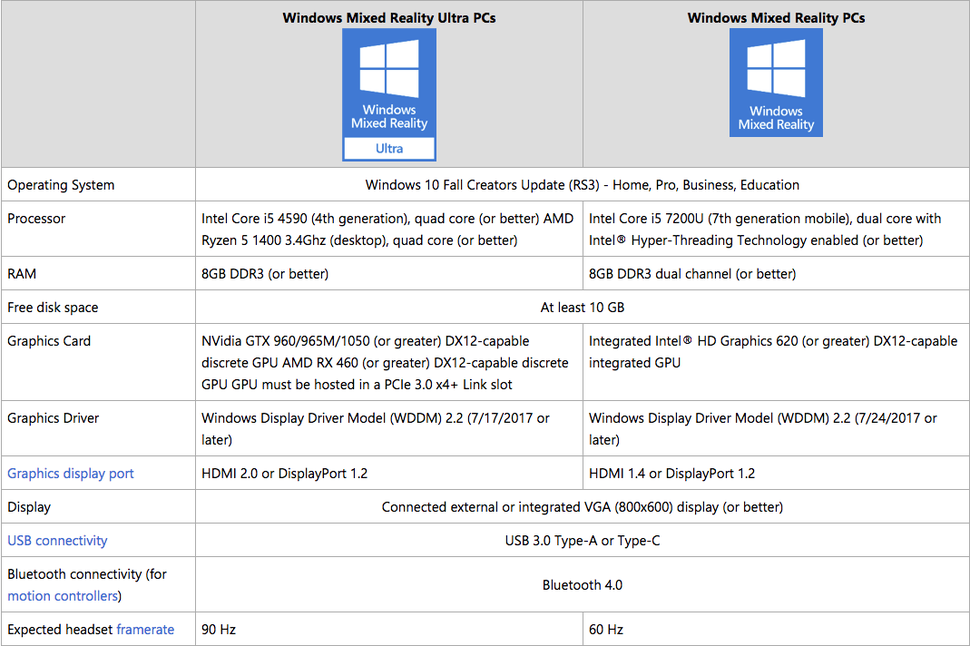Click the NVidia GTX 960 graphics card cell
This screenshot has width=970, height=646.
[389, 363]
